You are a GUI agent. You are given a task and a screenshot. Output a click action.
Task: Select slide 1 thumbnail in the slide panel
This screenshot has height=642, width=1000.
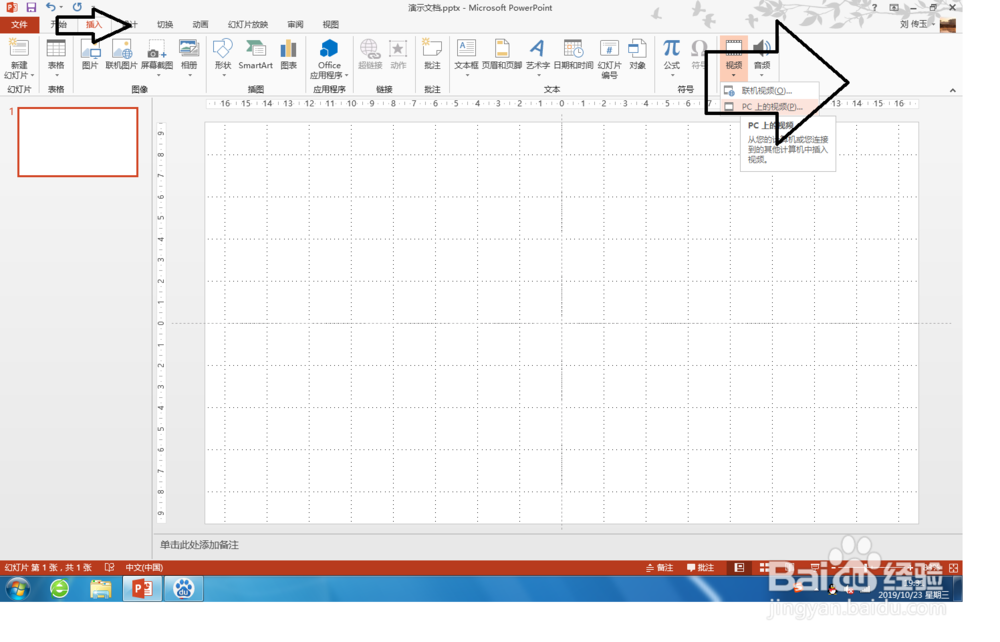[x=78, y=142]
